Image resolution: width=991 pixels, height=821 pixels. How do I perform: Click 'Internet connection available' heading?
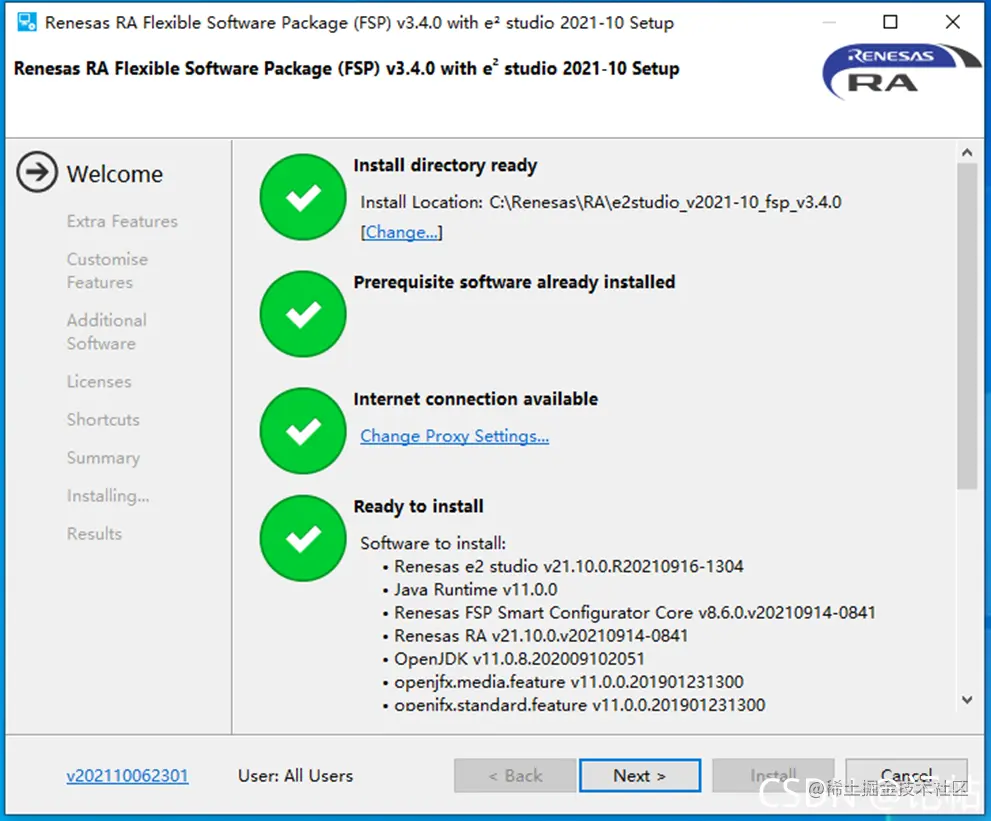coord(475,399)
